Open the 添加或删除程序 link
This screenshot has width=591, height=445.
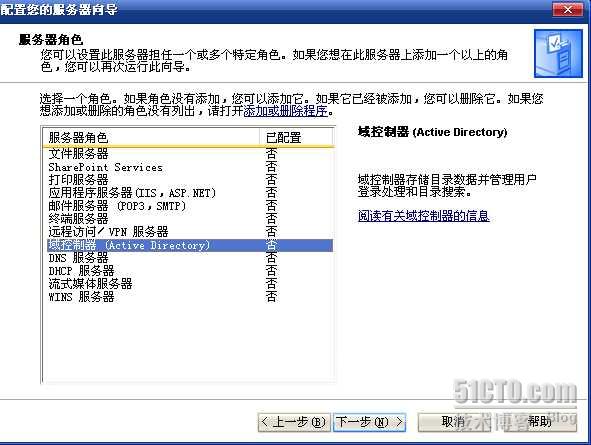285,111
